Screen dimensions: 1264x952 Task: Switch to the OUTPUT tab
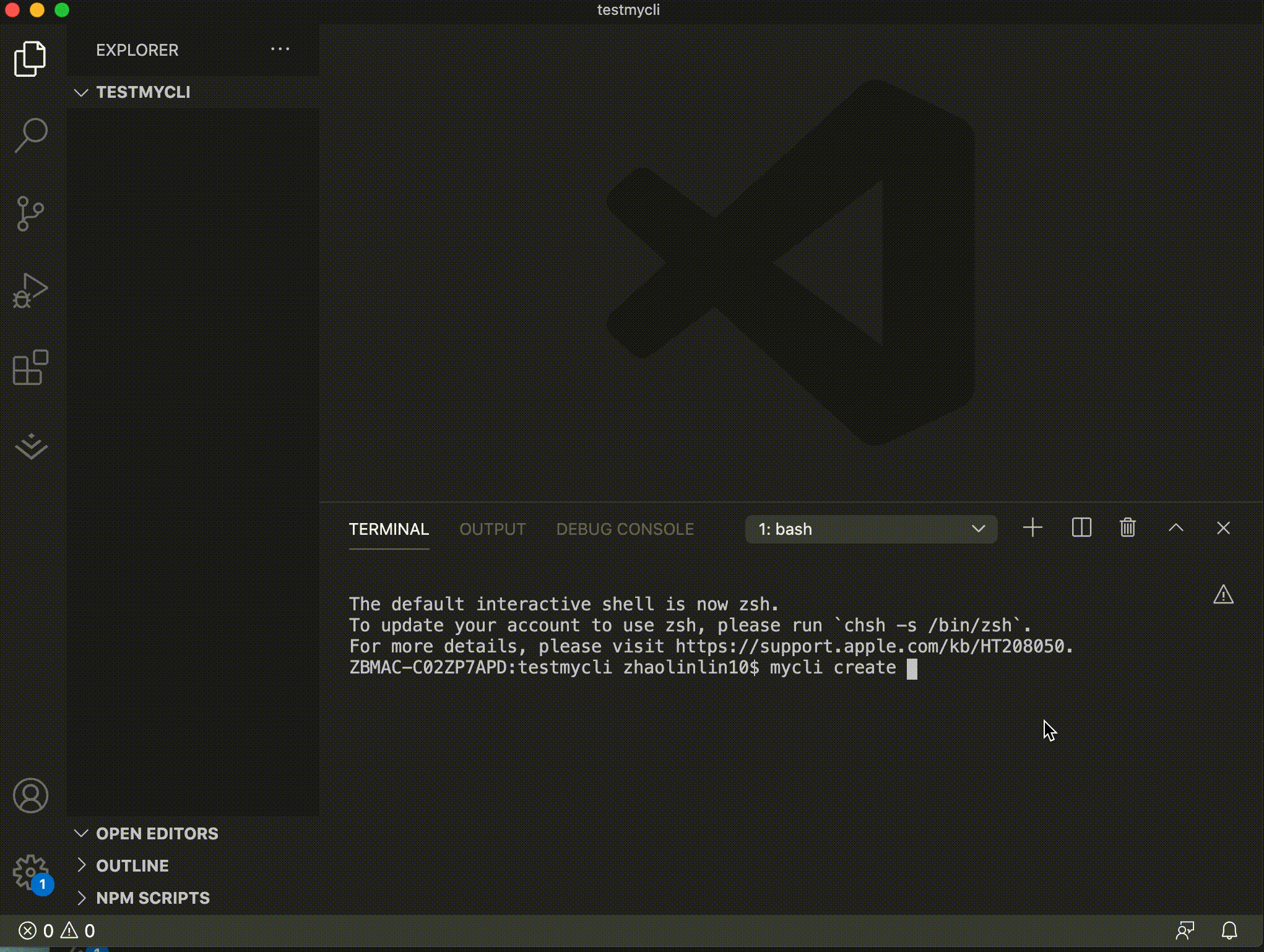pyautogui.click(x=493, y=529)
